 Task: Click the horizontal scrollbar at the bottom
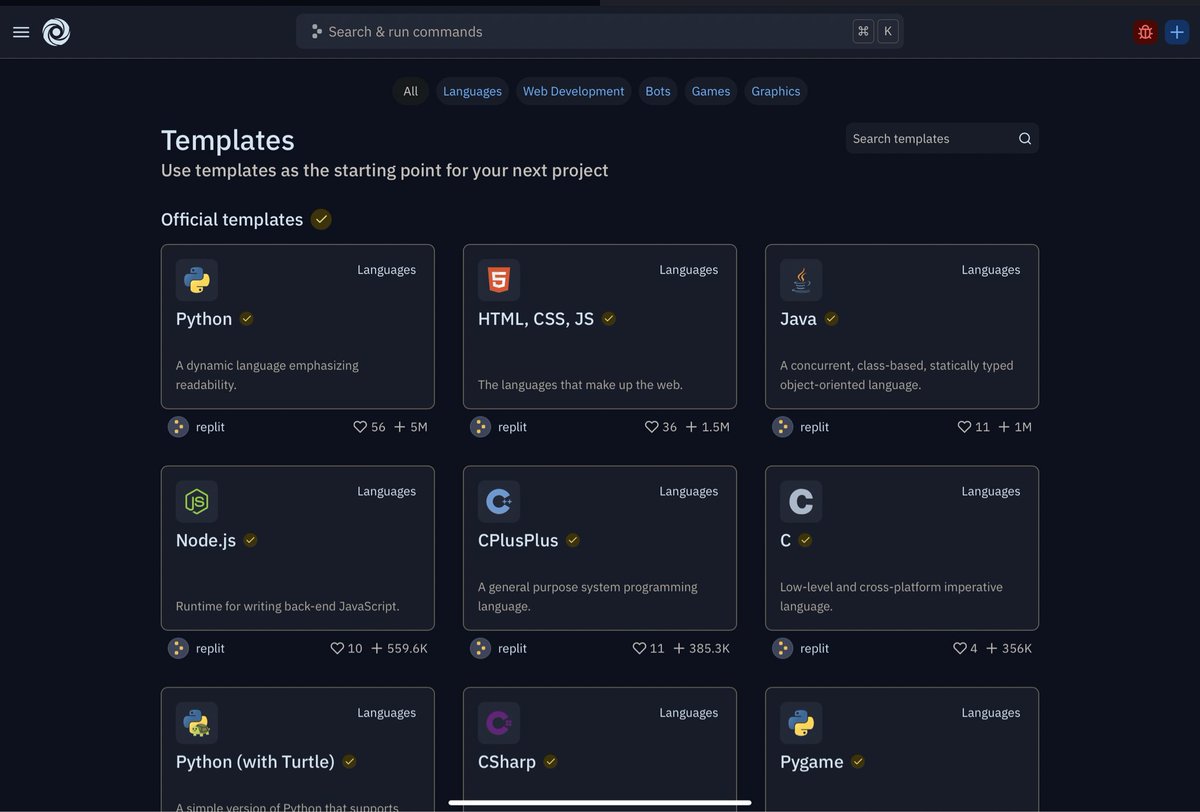(598, 802)
